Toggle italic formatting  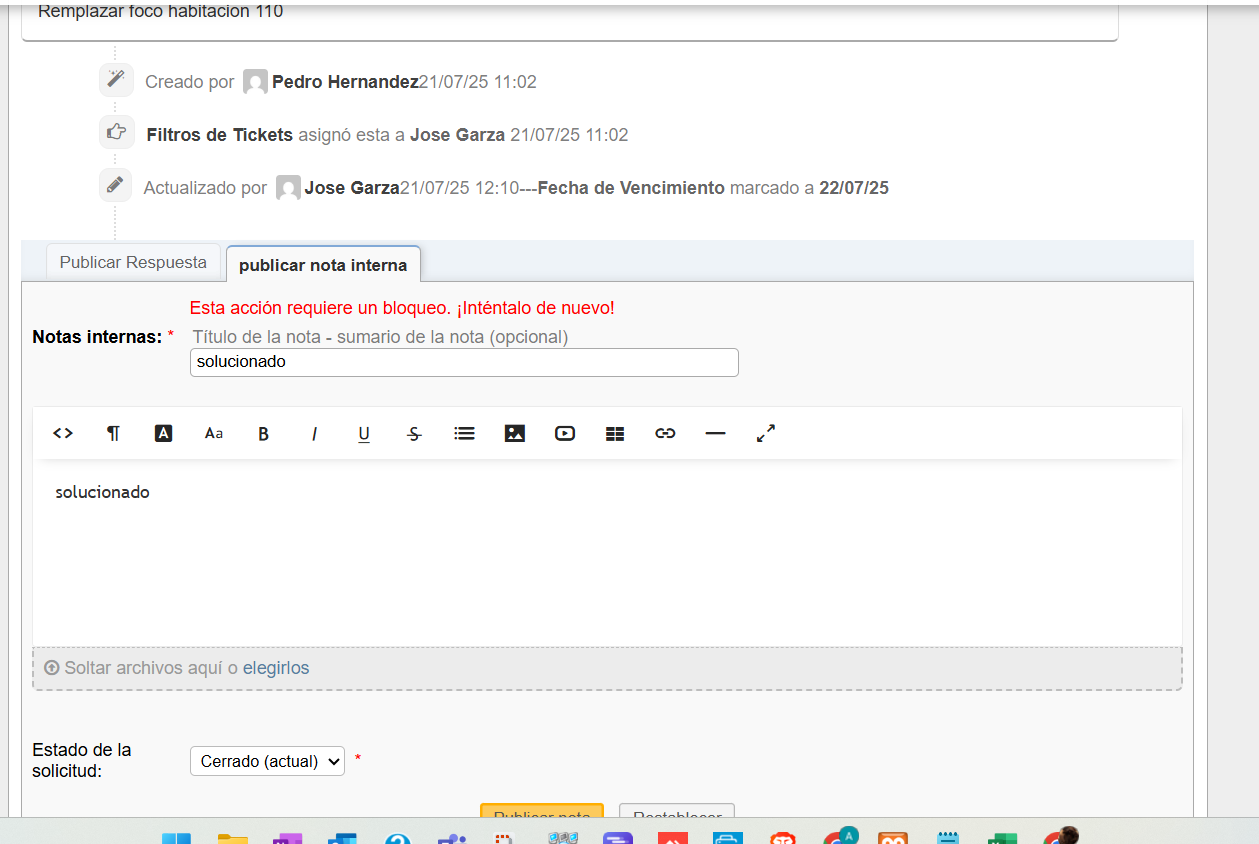pos(314,433)
